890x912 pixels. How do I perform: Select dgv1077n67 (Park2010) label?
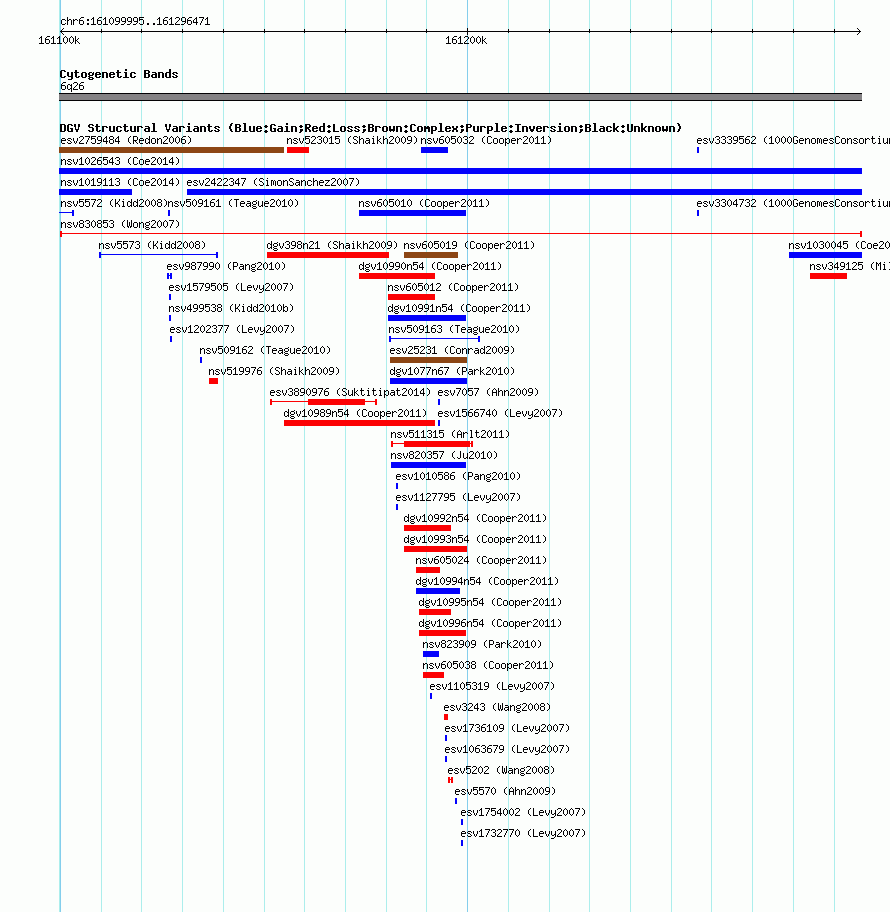(452, 370)
